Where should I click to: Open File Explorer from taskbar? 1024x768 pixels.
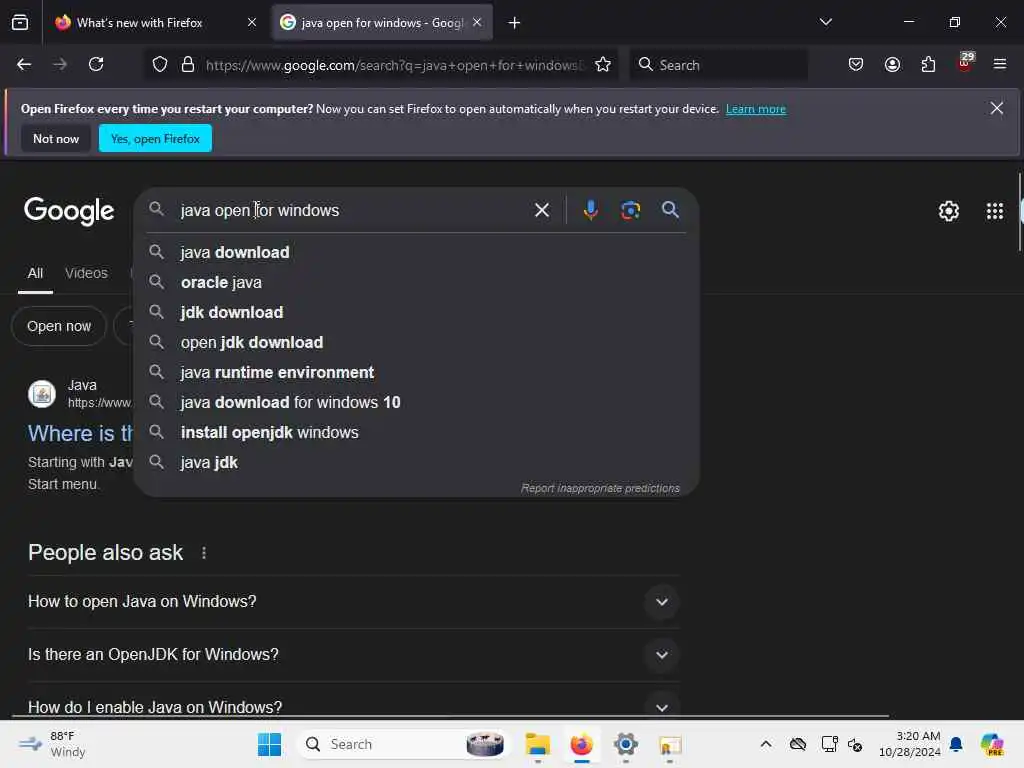tap(537, 744)
